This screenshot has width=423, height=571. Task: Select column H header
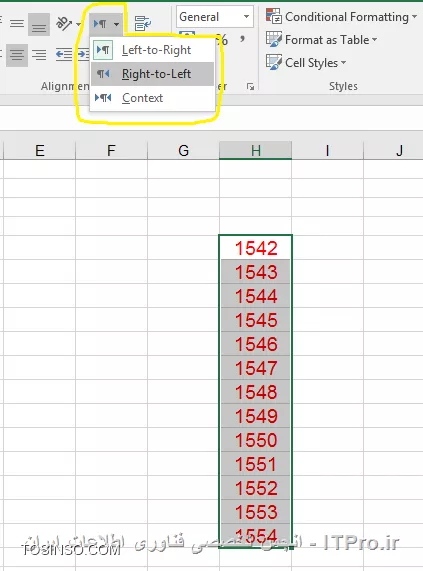click(x=256, y=150)
